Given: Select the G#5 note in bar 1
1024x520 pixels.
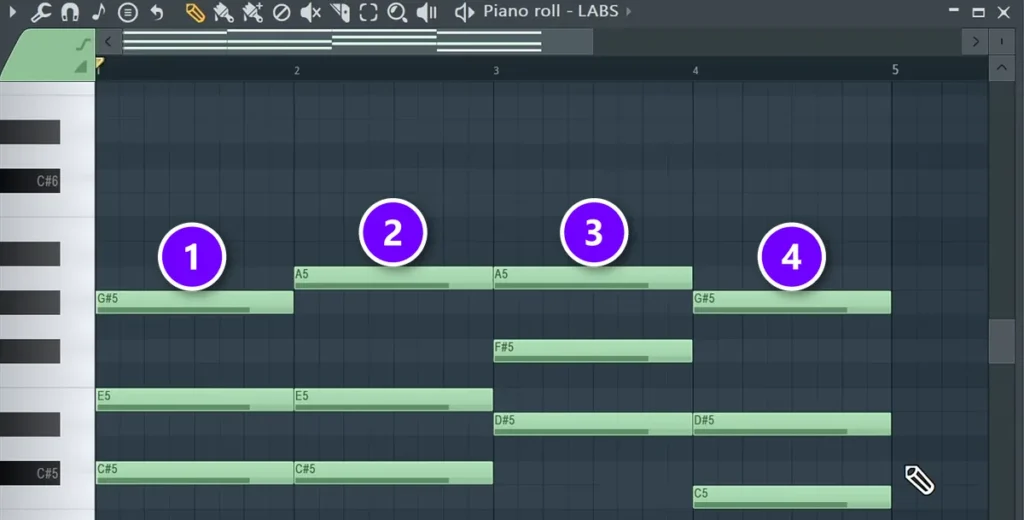Looking at the screenshot, I should (195, 302).
